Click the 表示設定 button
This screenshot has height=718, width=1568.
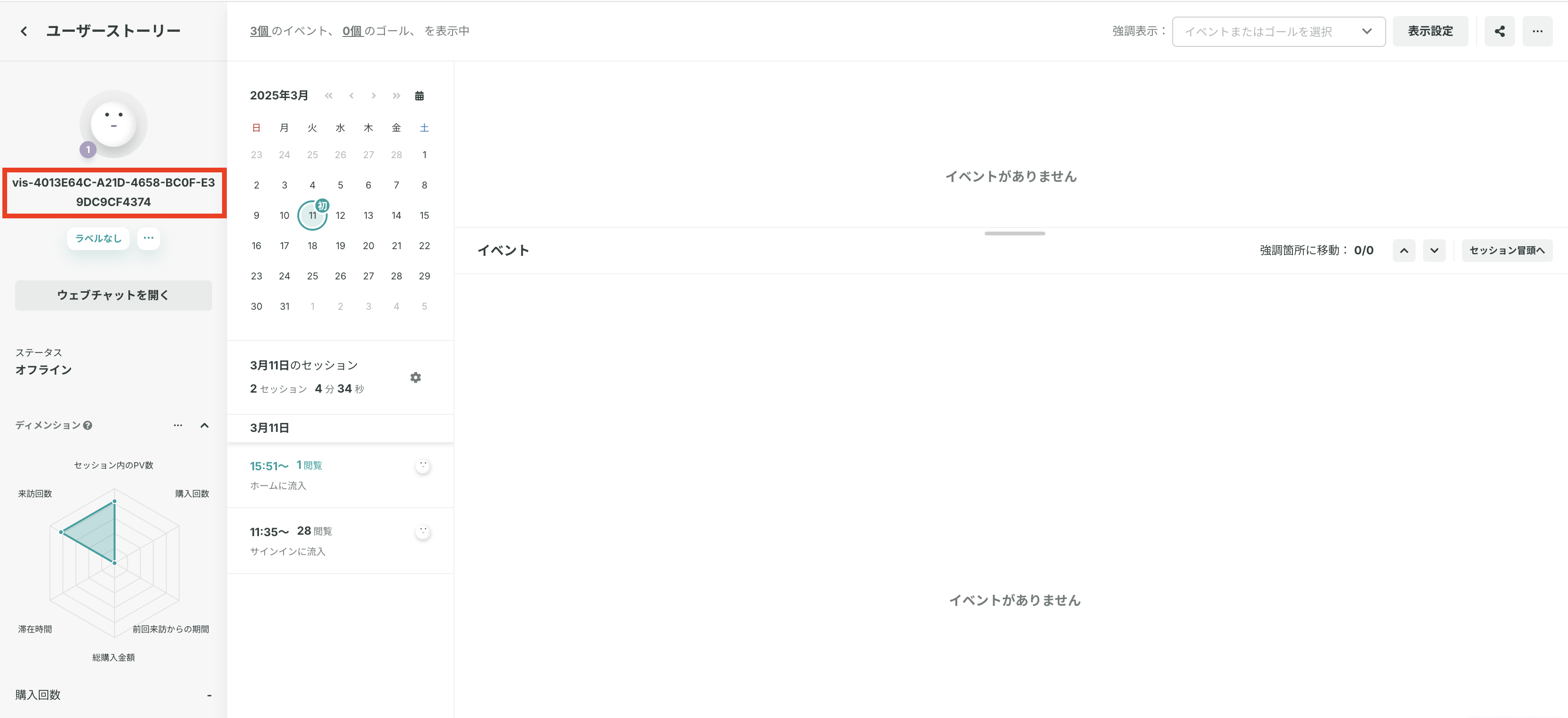[x=1430, y=31]
